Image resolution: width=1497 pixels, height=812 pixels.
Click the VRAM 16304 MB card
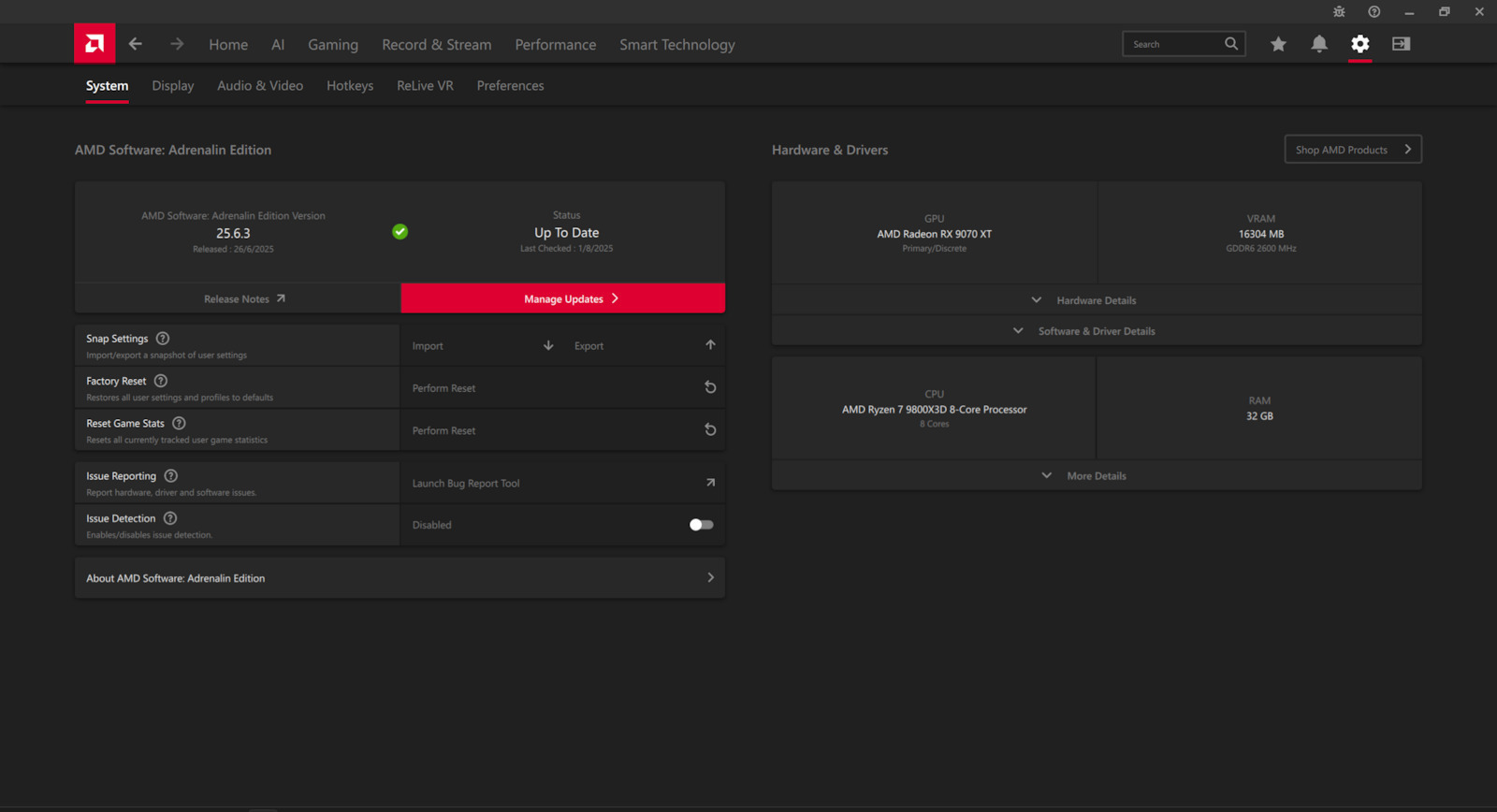pyautogui.click(x=1260, y=233)
